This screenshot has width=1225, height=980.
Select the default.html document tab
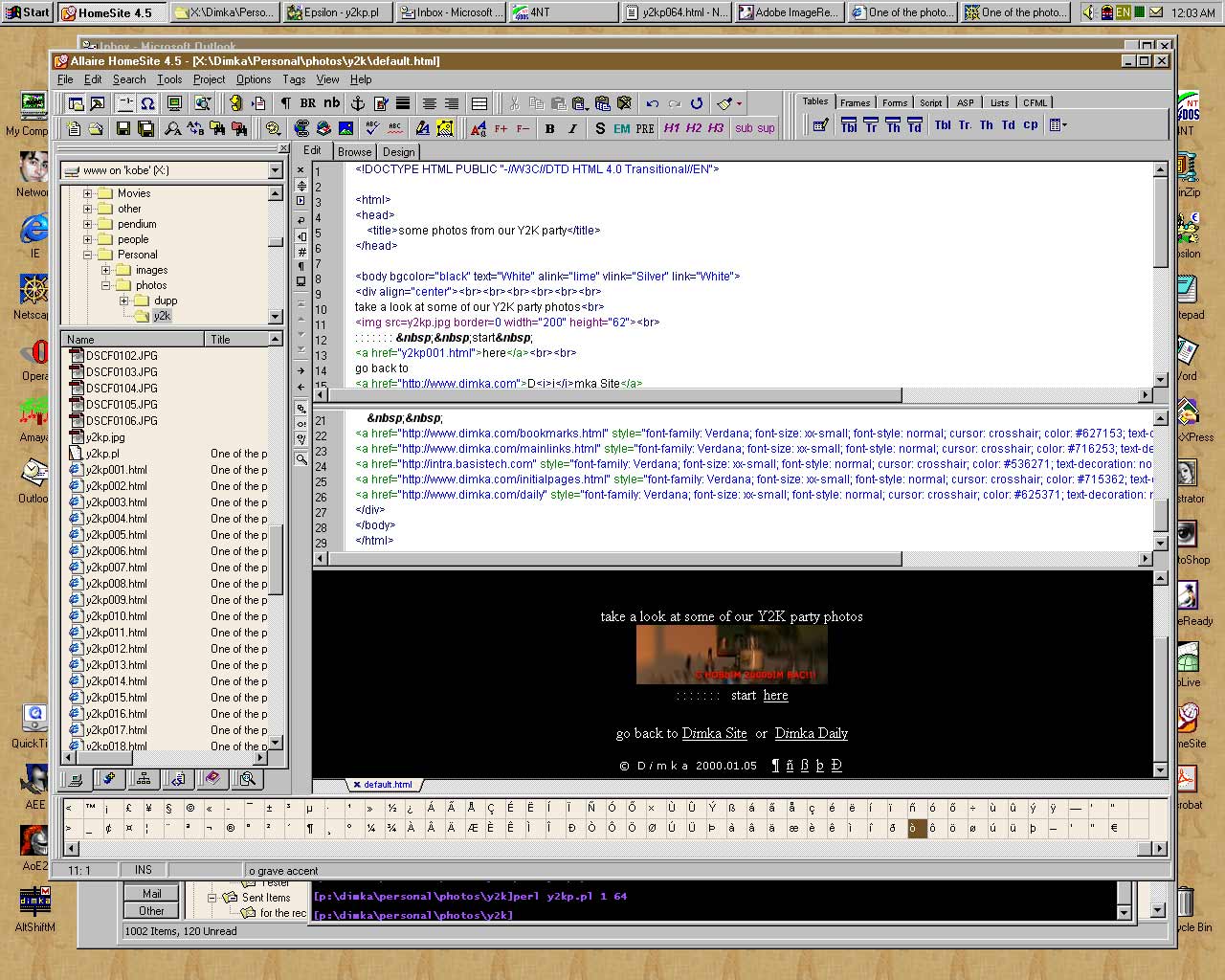pos(384,785)
